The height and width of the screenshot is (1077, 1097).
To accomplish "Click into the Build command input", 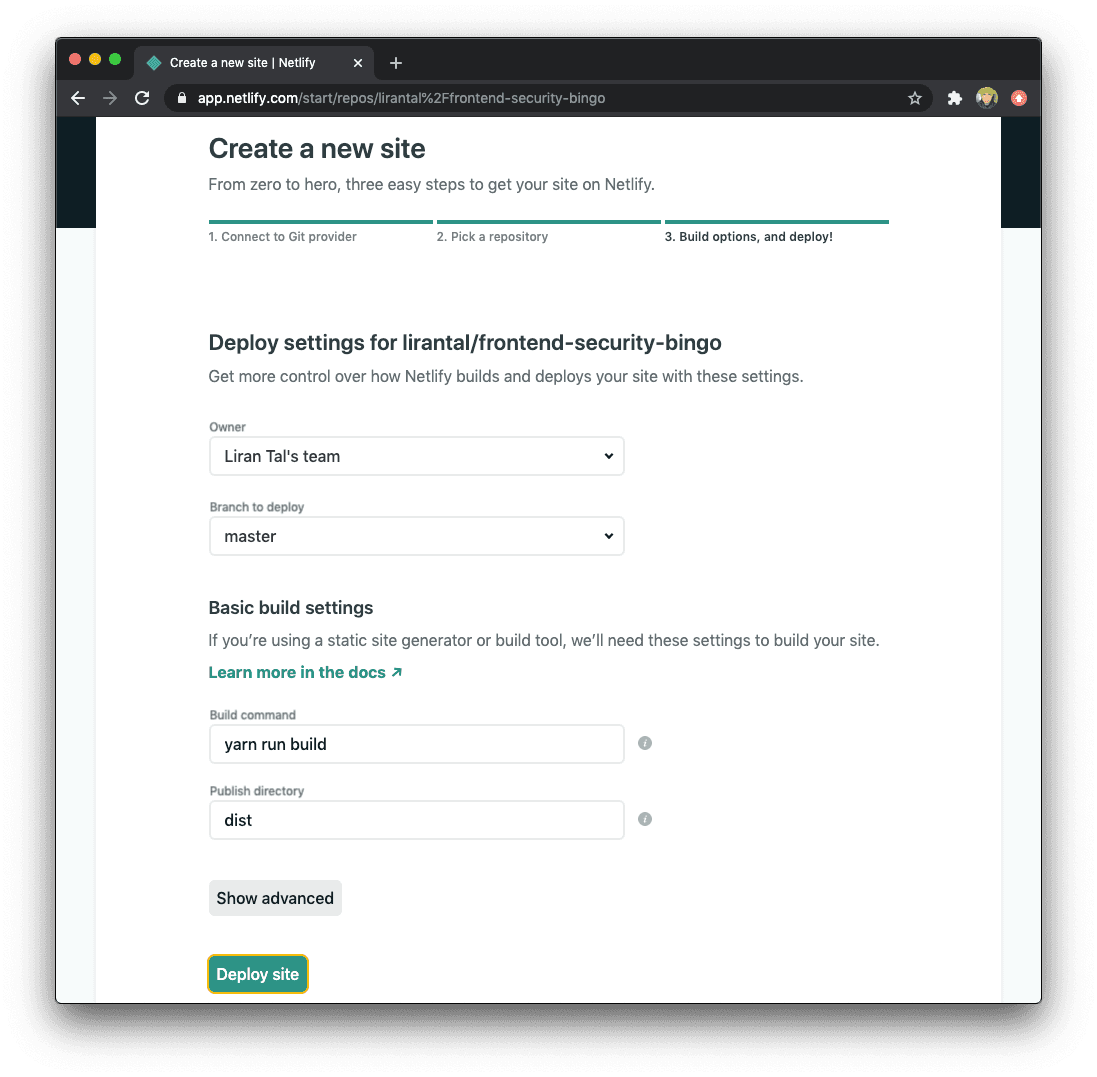I will click(416, 744).
